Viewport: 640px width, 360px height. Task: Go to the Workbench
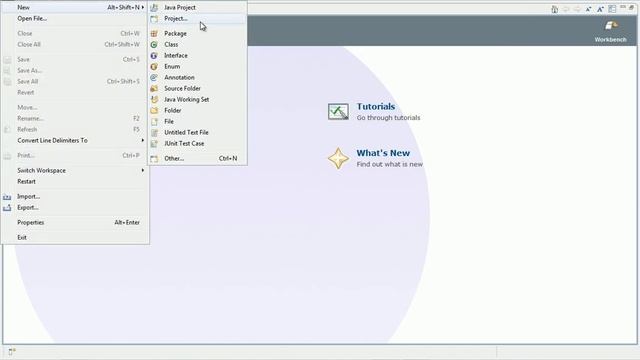(x=611, y=31)
